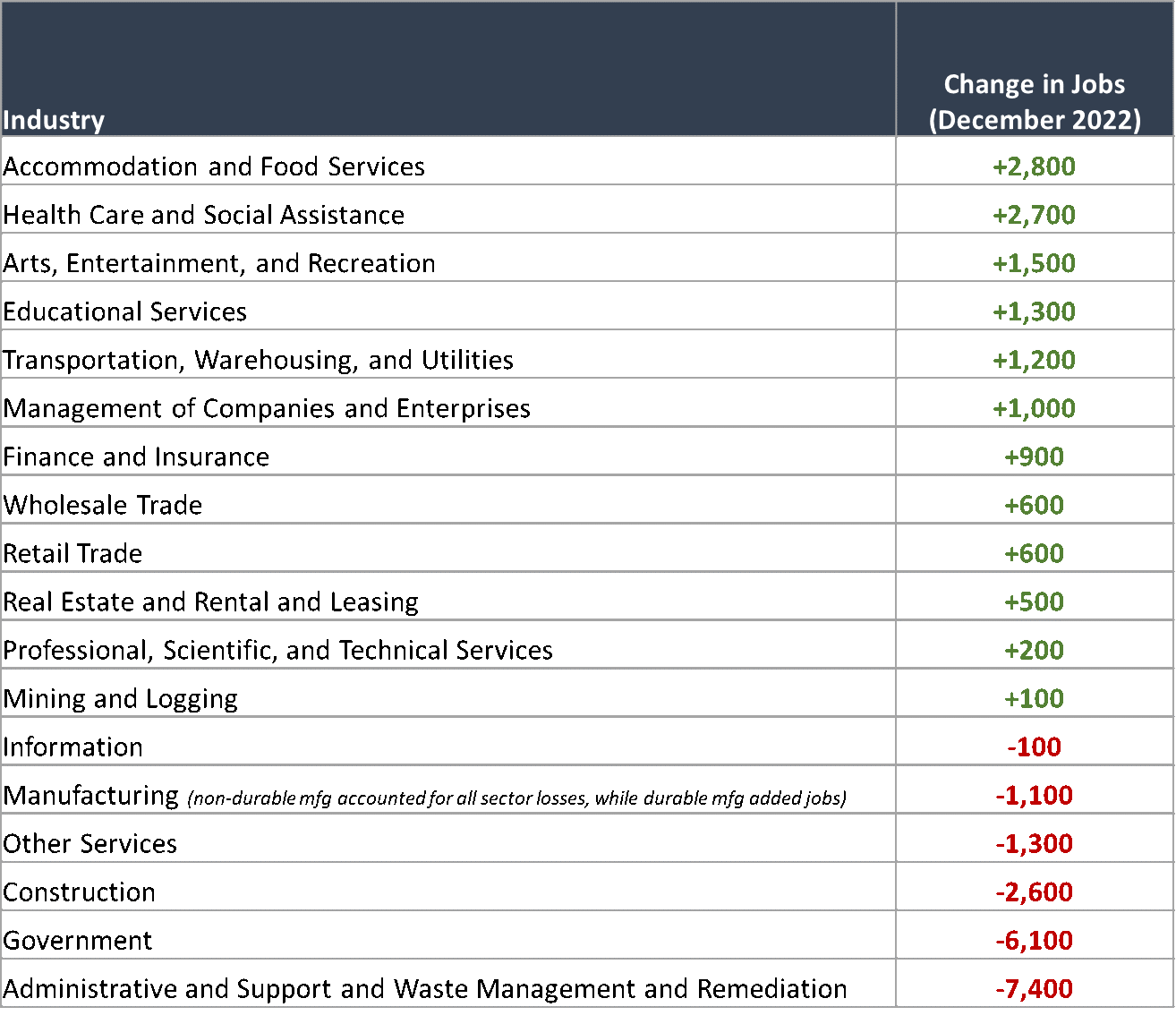Viewport: 1176px width, 1024px height.
Task: Select the cell showing -2,600
Action: click(x=1035, y=892)
